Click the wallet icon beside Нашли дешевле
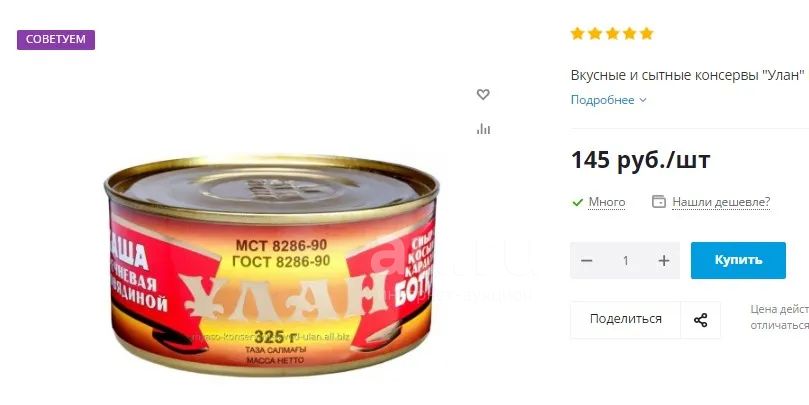Screen dimensions: 809x405 pyautogui.click(x=659, y=202)
